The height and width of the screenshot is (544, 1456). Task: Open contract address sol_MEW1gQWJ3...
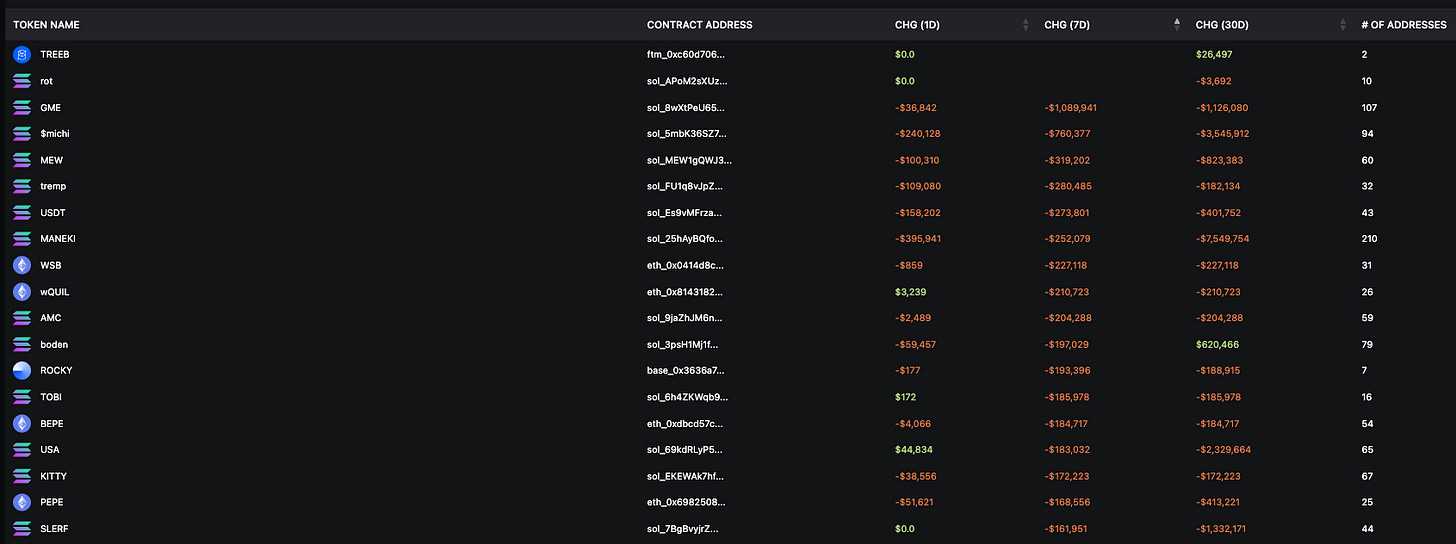pyautogui.click(x=689, y=160)
